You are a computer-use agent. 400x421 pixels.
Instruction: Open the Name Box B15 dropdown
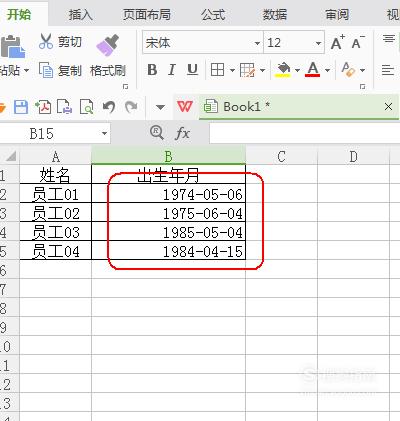pyautogui.click(x=104, y=134)
